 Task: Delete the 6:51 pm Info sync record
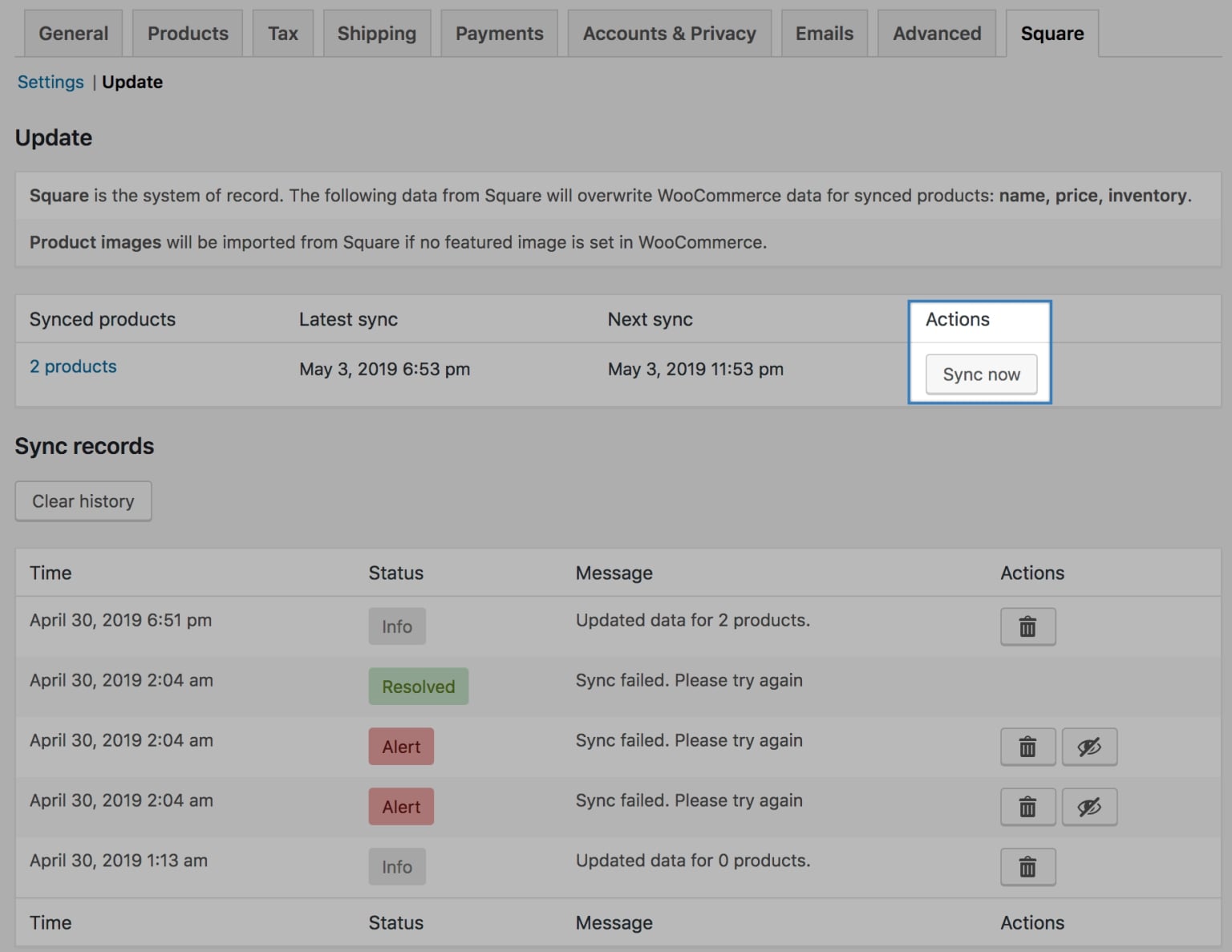click(1027, 626)
